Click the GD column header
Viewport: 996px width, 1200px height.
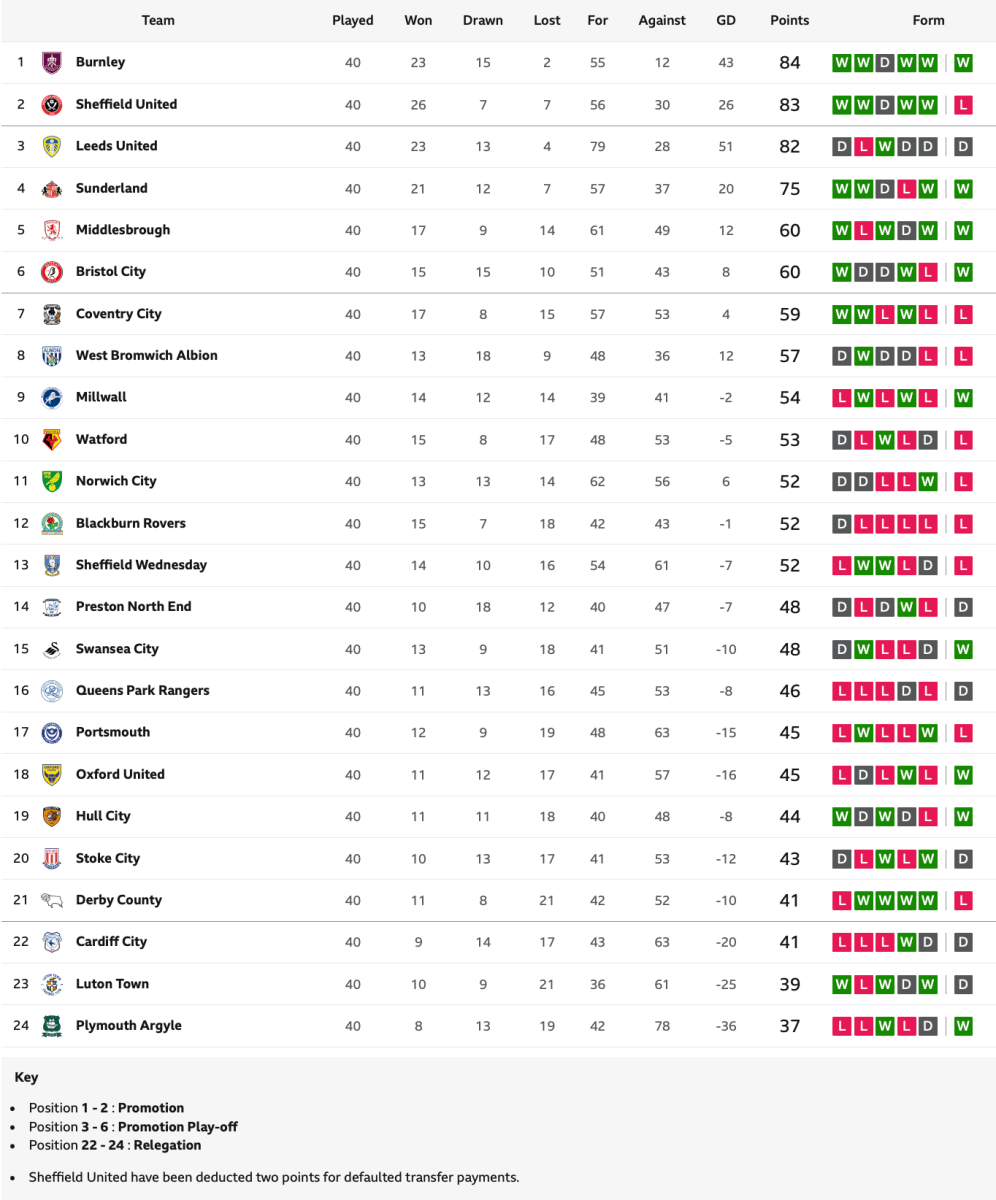pos(726,20)
